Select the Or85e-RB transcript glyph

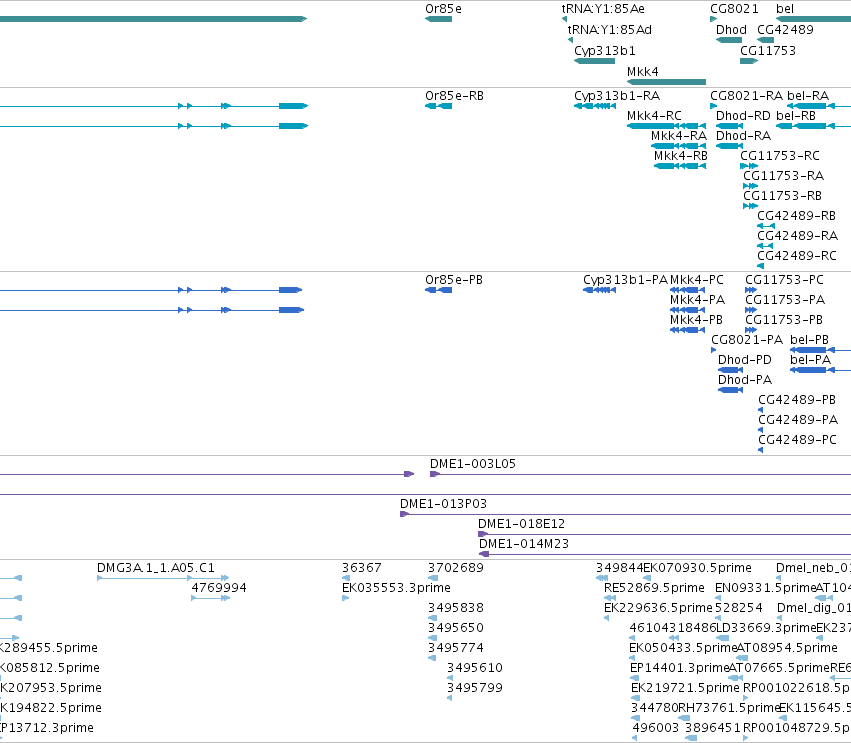click(439, 106)
